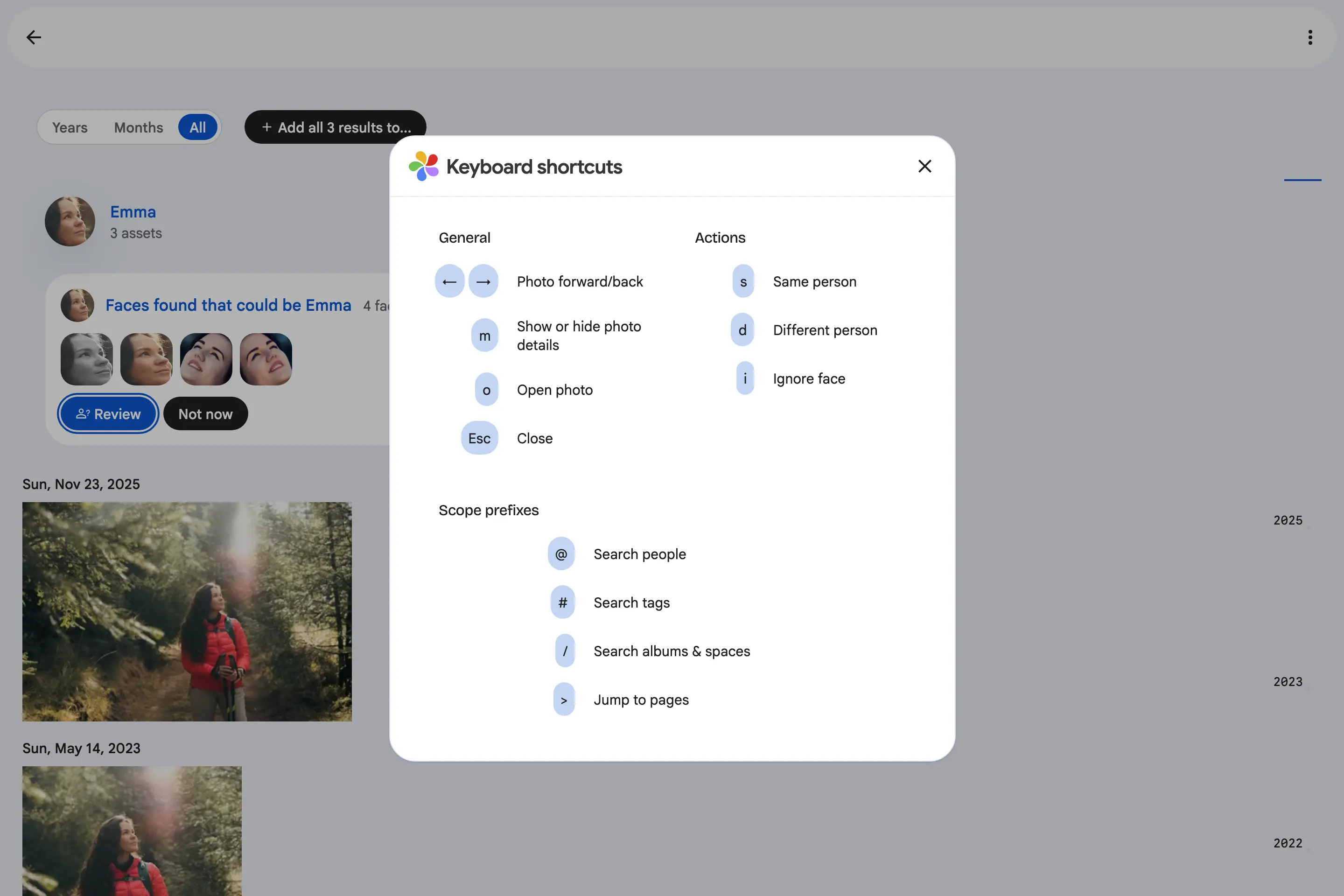Click the 's' Same person key badge

(x=743, y=281)
